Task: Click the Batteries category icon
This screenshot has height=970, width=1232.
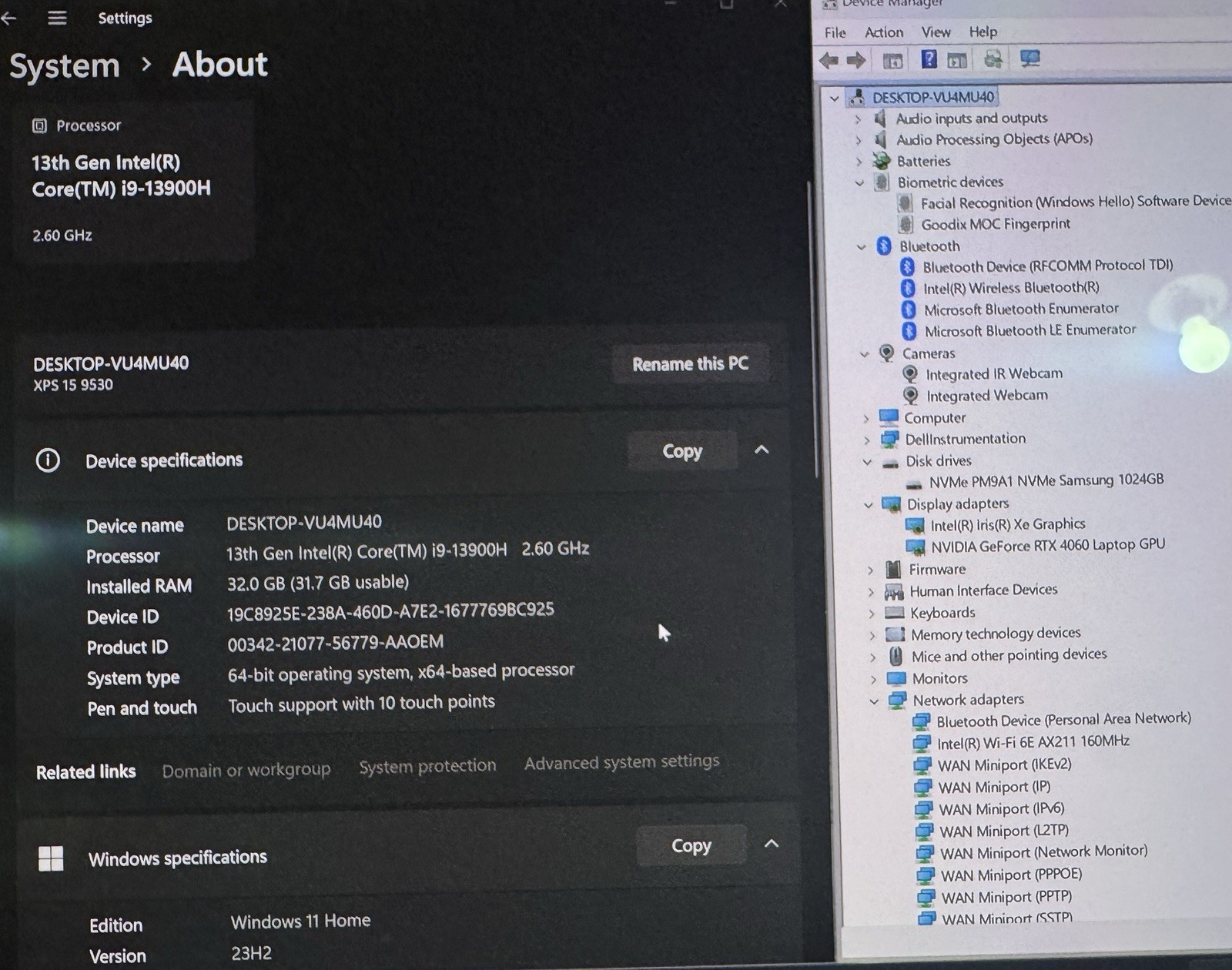Action: [x=882, y=161]
